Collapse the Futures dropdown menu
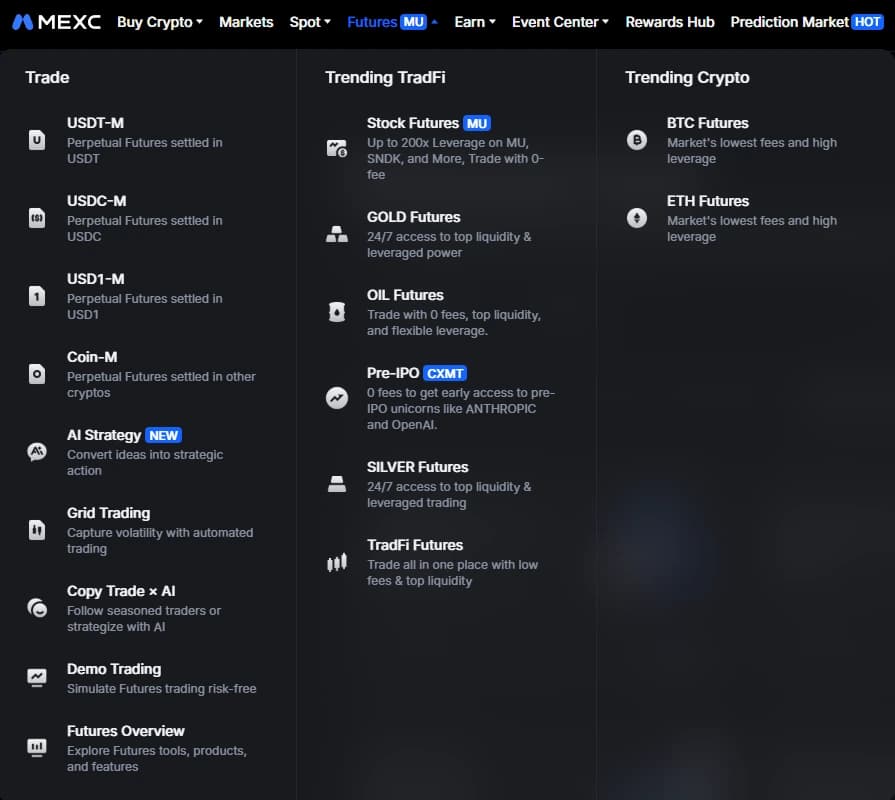Image resolution: width=895 pixels, height=800 pixels. coord(392,22)
